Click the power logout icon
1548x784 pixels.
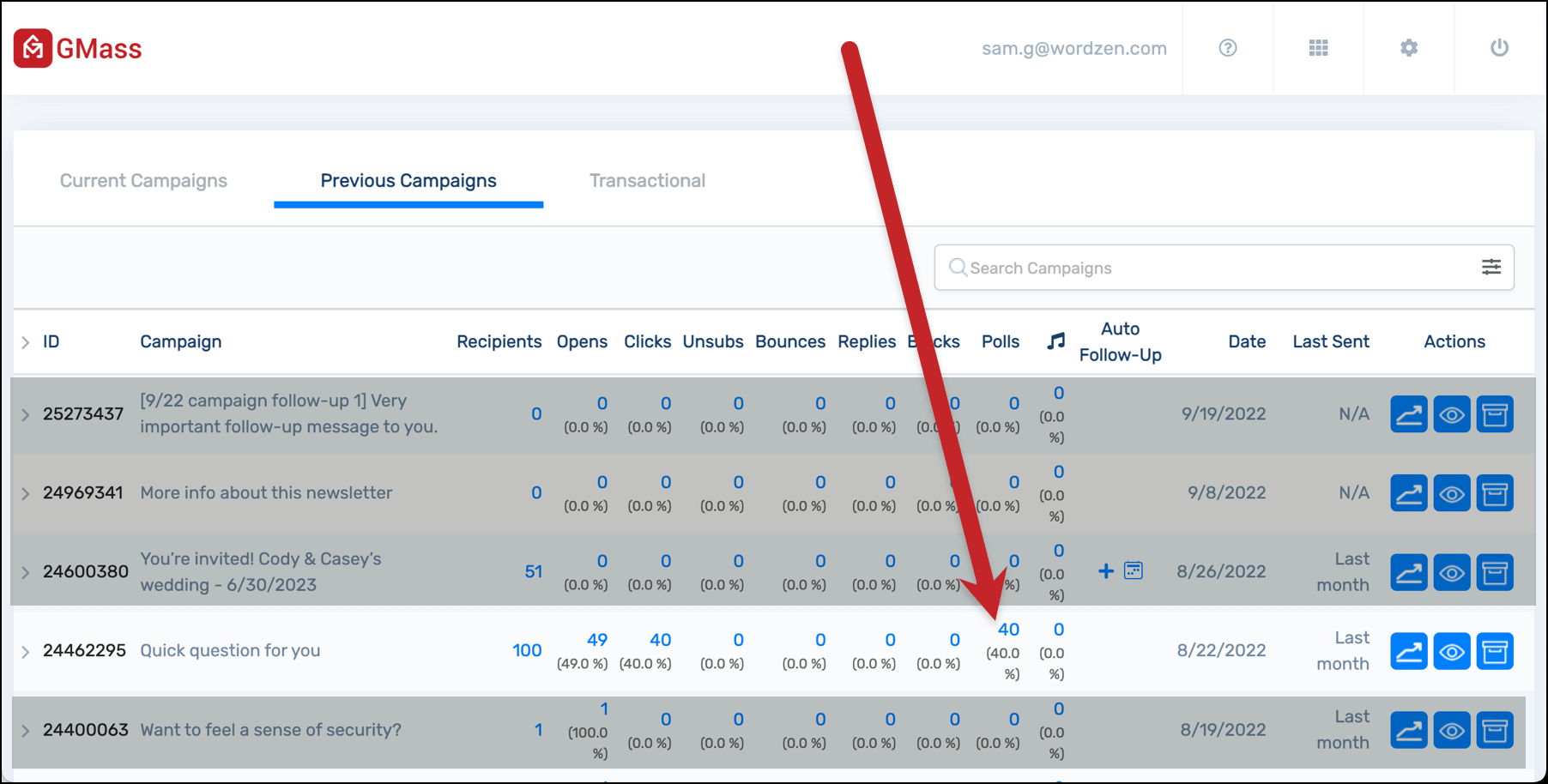click(x=1499, y=48)
